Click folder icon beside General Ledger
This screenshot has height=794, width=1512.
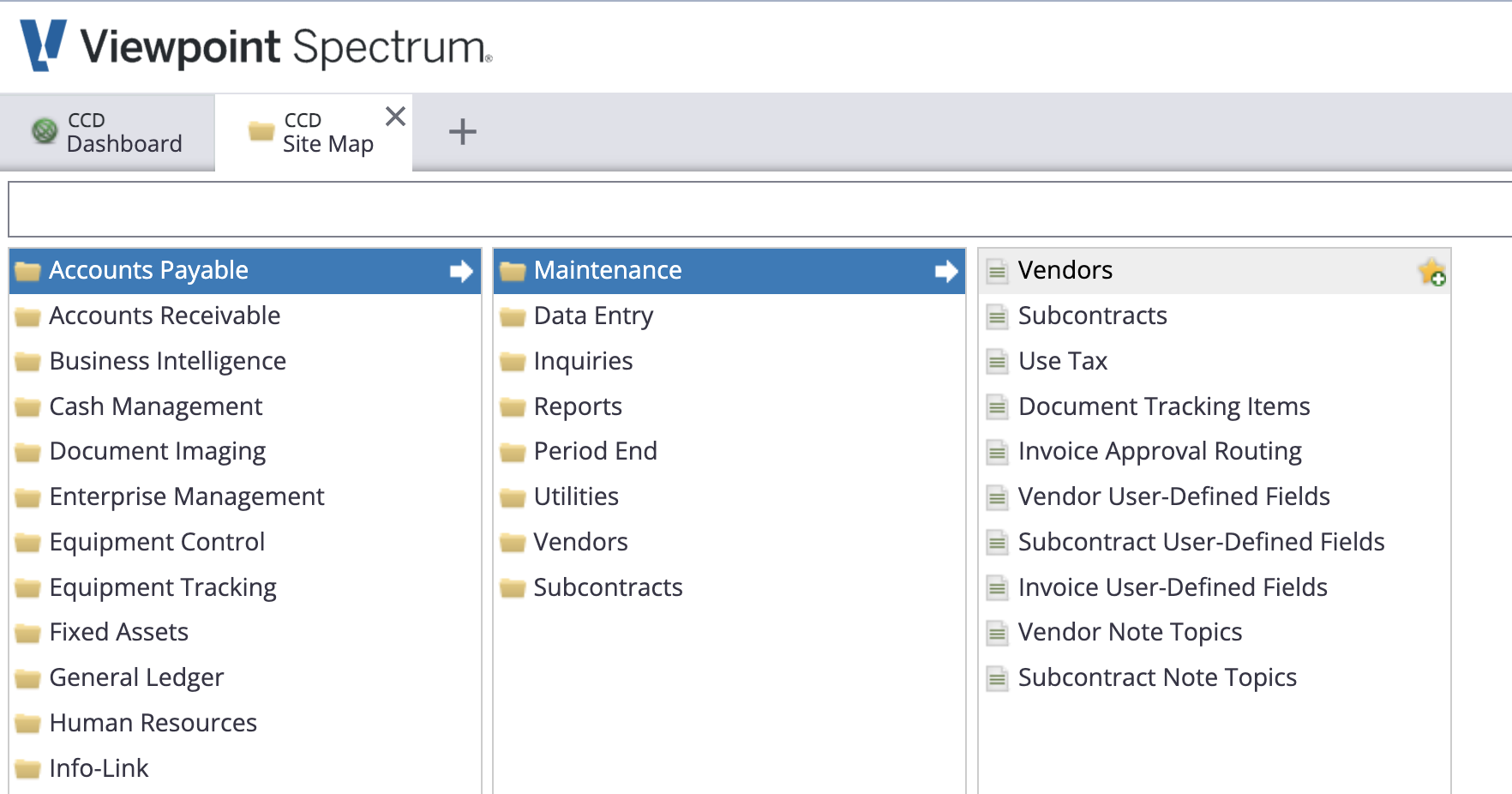click(27, 679)
